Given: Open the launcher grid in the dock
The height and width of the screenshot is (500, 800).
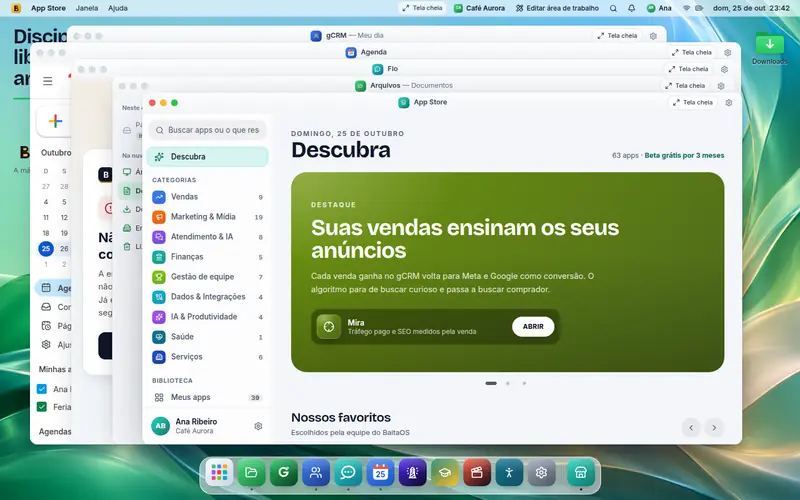Looking at the screenshot, I should click(x=219, y=472).
